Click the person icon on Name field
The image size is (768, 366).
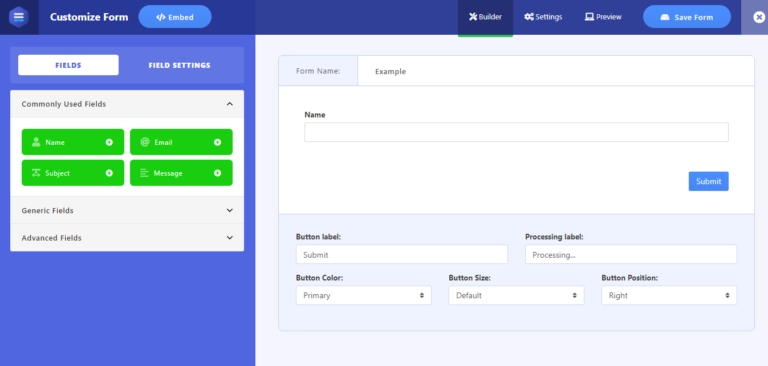click(x=36, y=142)
